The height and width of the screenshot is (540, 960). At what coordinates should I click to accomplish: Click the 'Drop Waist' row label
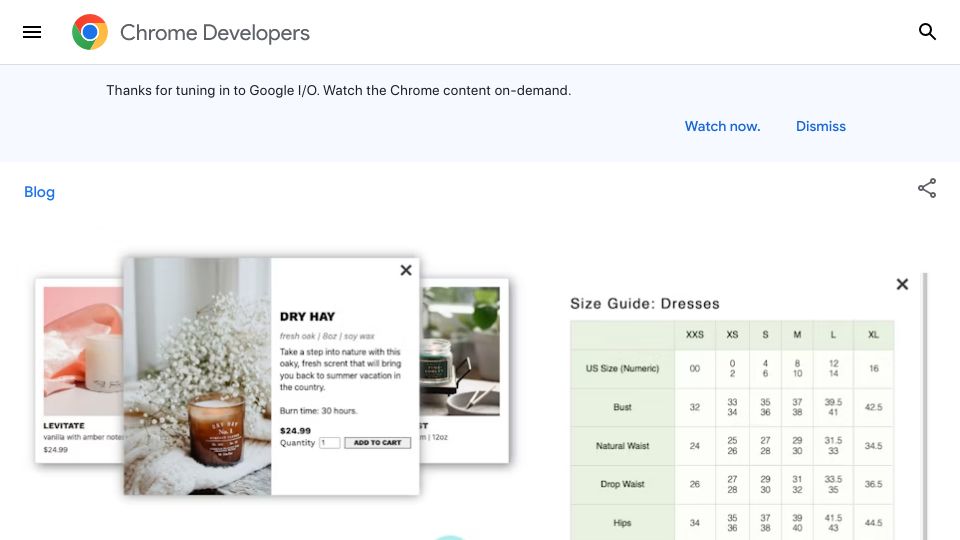tap(622, 484)
